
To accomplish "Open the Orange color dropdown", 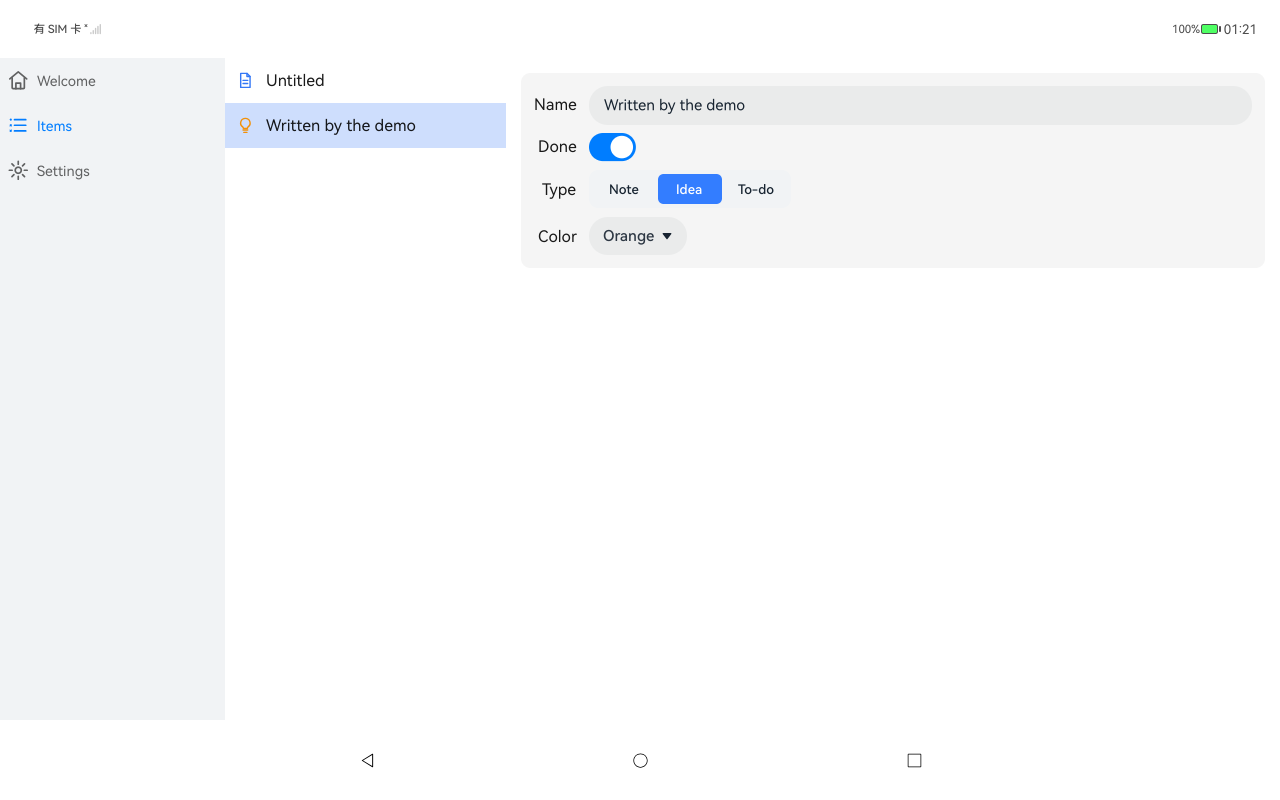I will [638, 236].
